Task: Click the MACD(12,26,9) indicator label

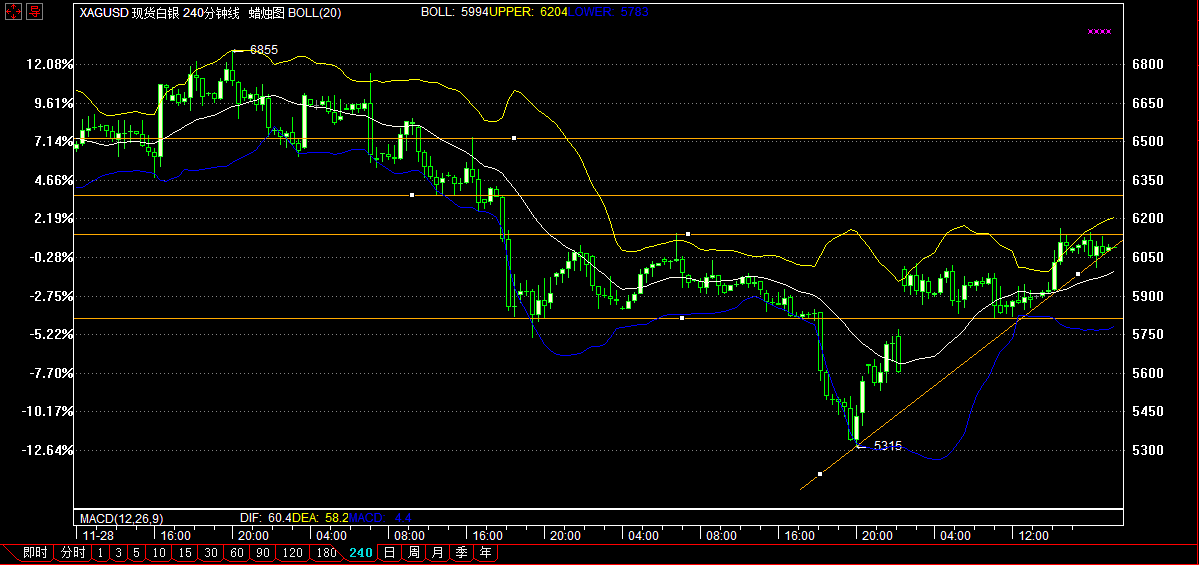Action: point(122,518)
